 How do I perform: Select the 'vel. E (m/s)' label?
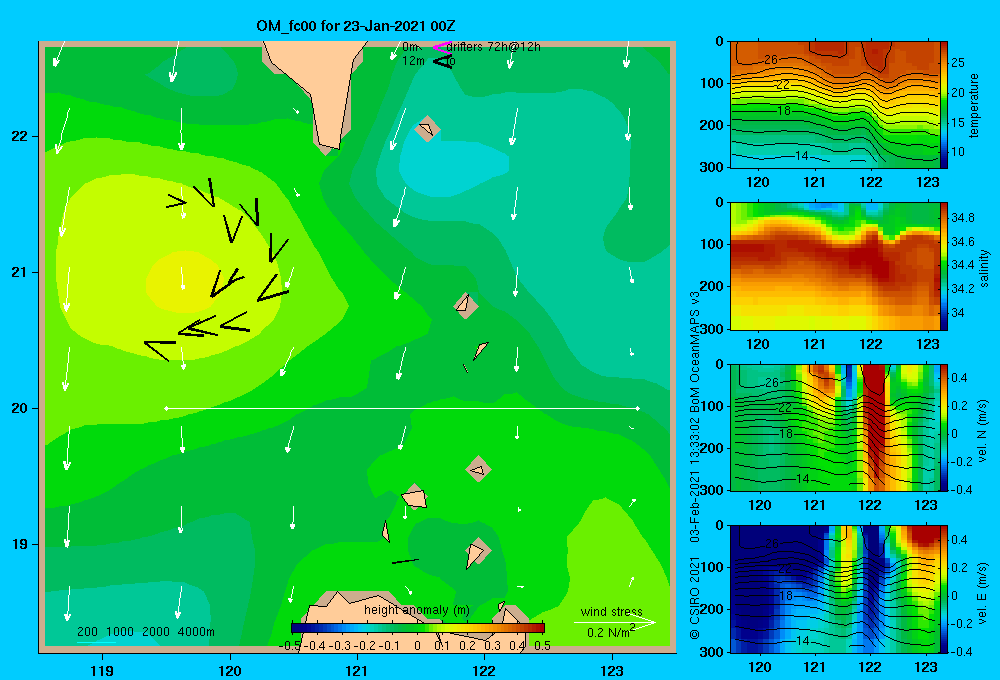pyautogui.click(x=983, y=592)
